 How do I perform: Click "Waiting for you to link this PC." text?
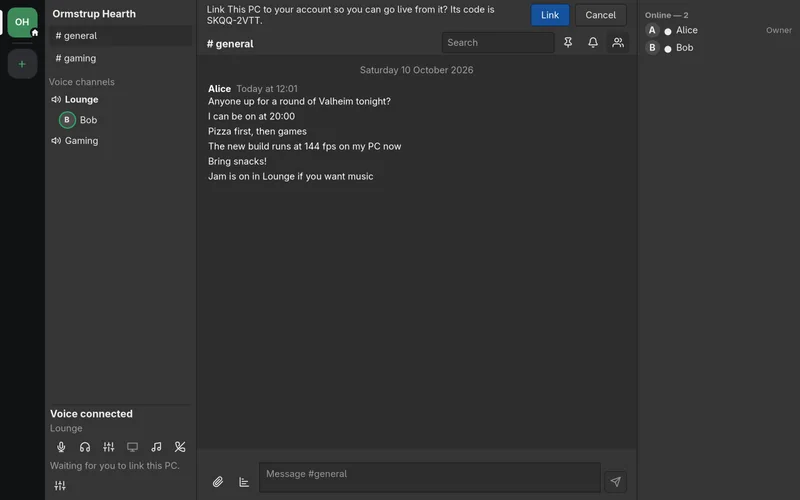(115, 465)
